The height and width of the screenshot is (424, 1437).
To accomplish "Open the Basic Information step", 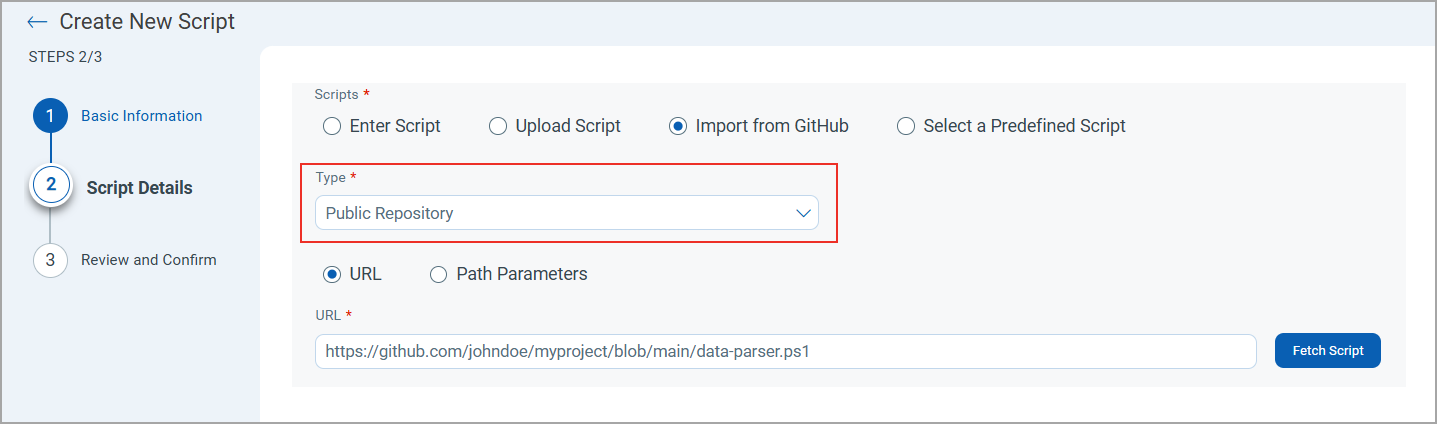I will coord(142,116).
